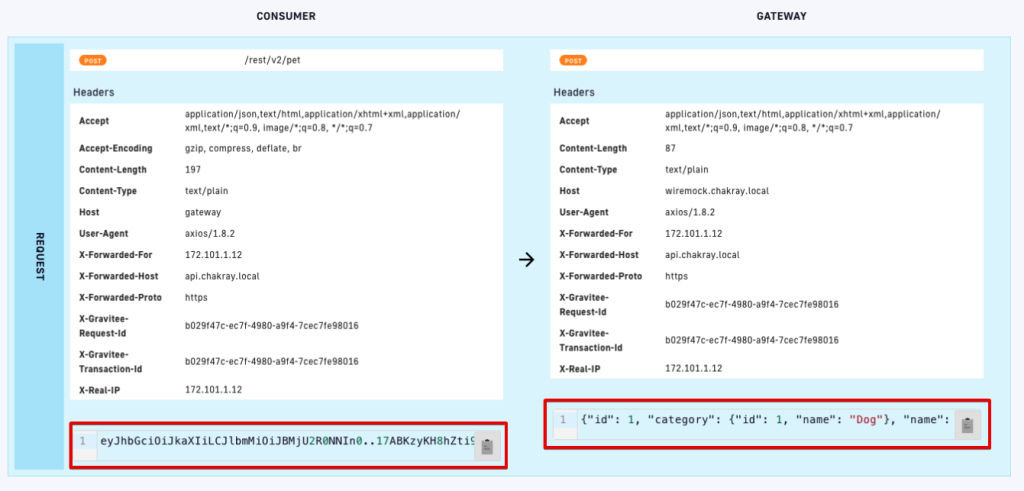Click the Headers title in the Consumer panel
Viewport: 1024px width, 491px height.
pyautogui.click(x=93, y=92)
